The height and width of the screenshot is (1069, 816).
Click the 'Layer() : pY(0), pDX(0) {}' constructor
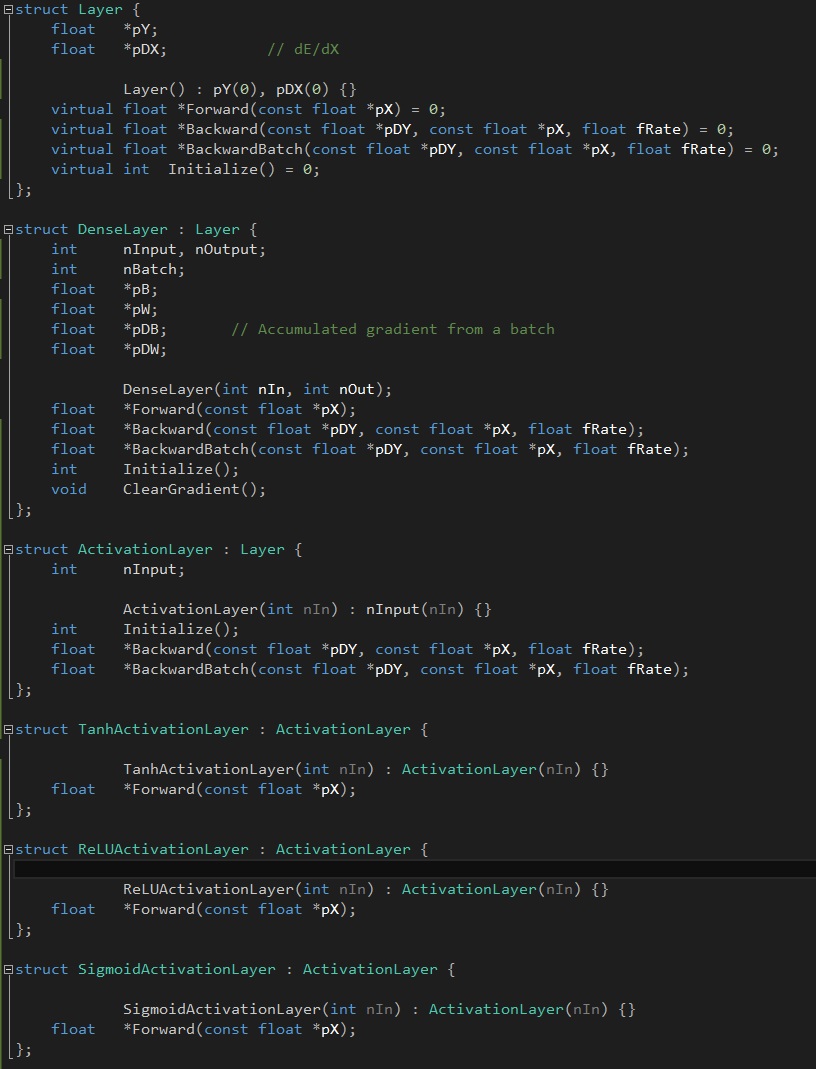240,89
